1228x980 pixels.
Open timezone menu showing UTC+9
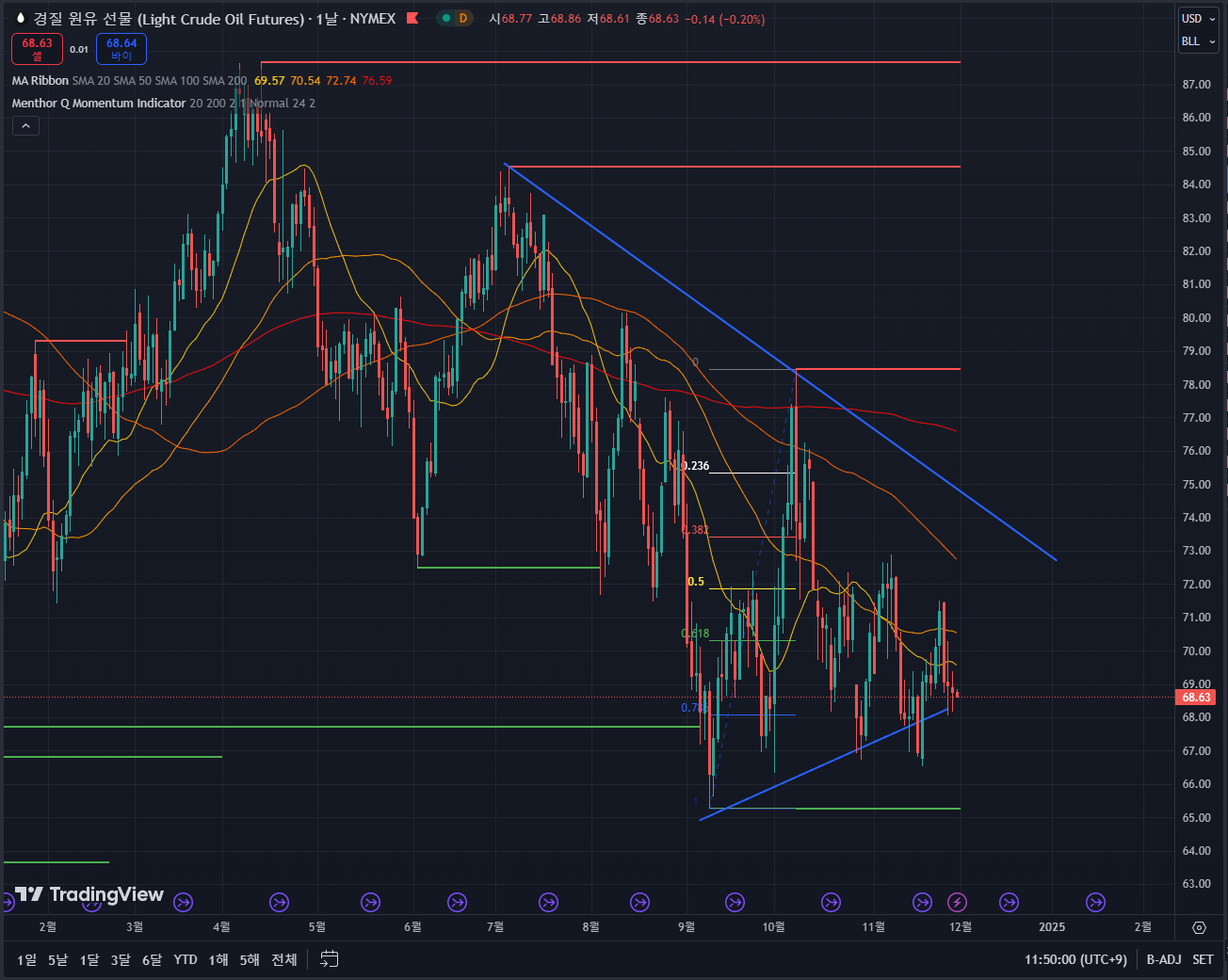[1075, 959]
